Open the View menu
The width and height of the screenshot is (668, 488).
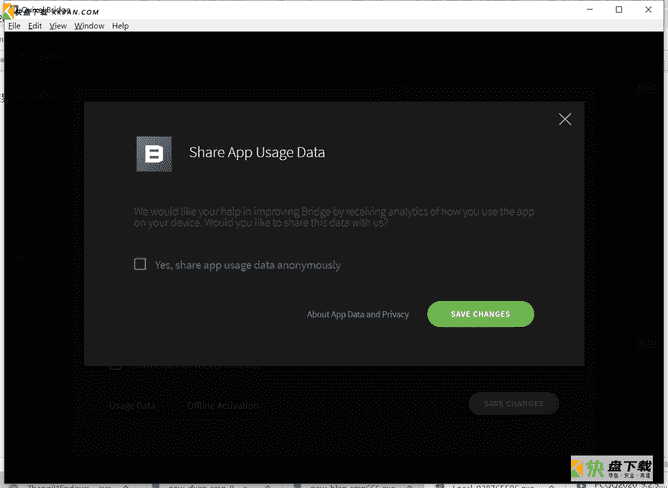pos(58,26)
